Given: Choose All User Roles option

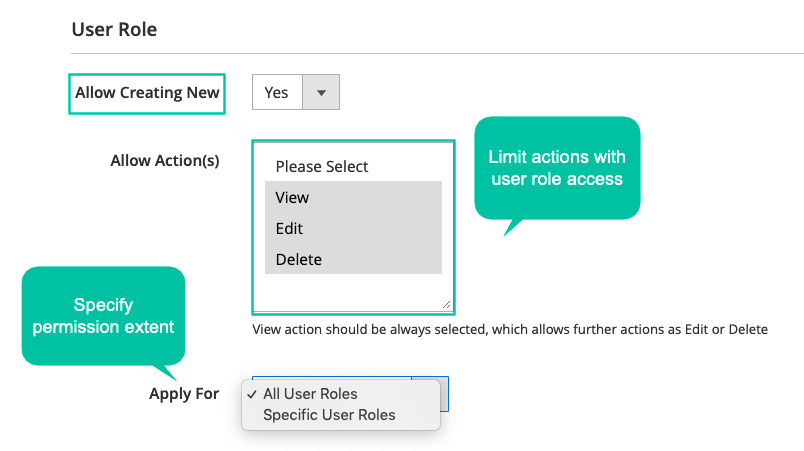Looking at the screenshot, I should pos(341,394).
